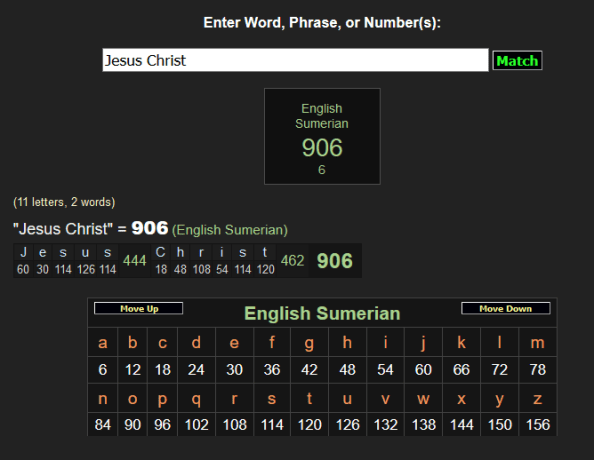This screenshot has width=594, height=460.
Task: Click the value 72 in the cipher table
Action: tap(500, 369)
